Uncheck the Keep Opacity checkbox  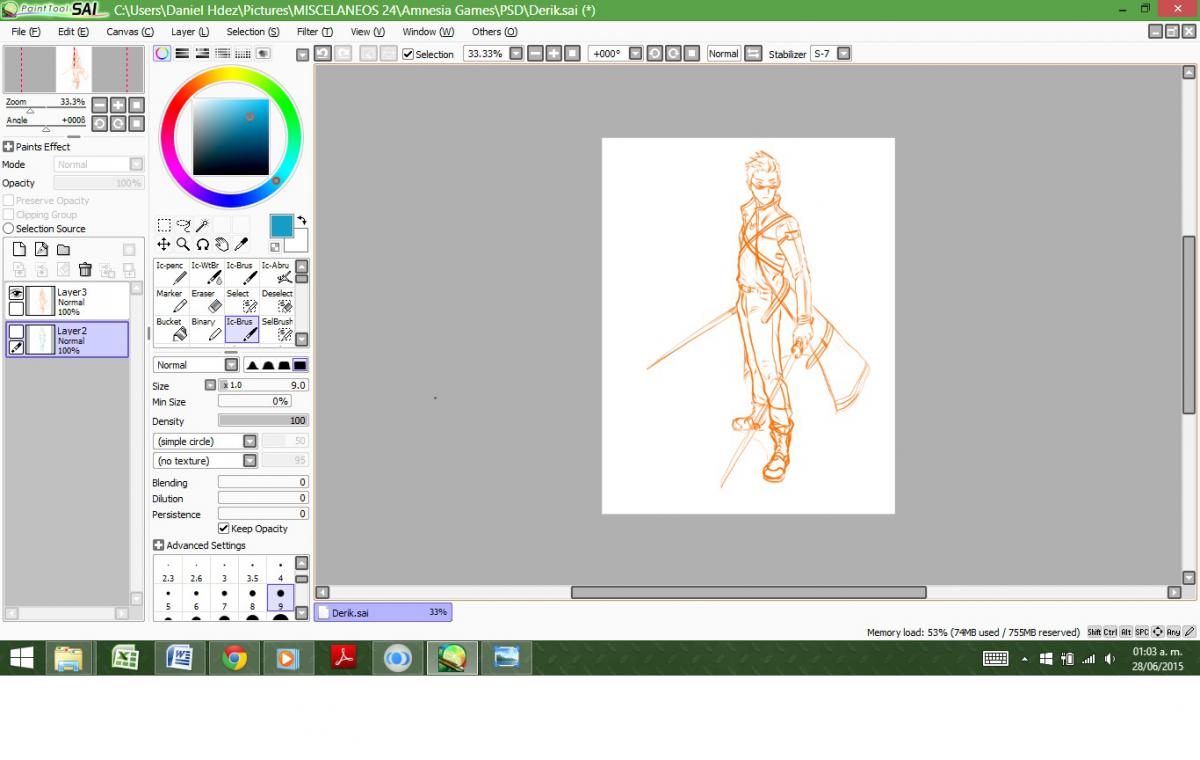224,529
